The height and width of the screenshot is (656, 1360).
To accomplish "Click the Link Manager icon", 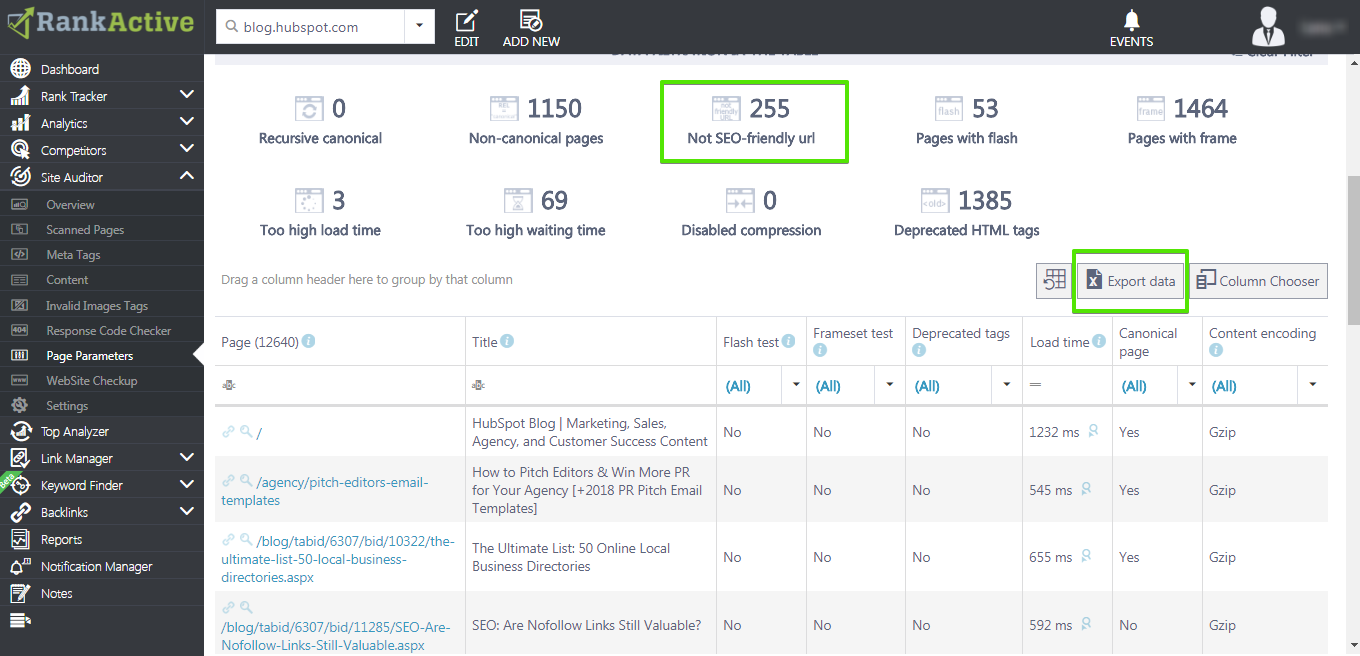I will pyautogui.click(x=20, y=458).
